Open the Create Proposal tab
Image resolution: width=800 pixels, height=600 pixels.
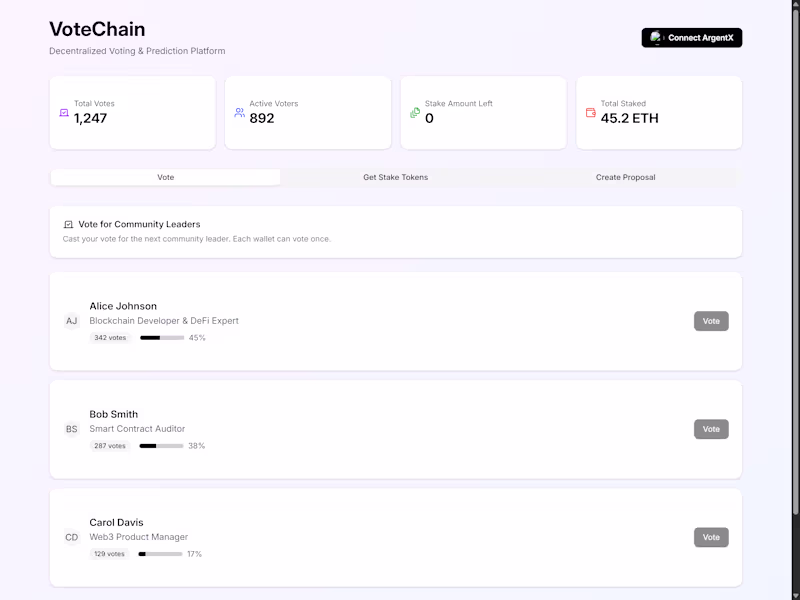[625, 177]
